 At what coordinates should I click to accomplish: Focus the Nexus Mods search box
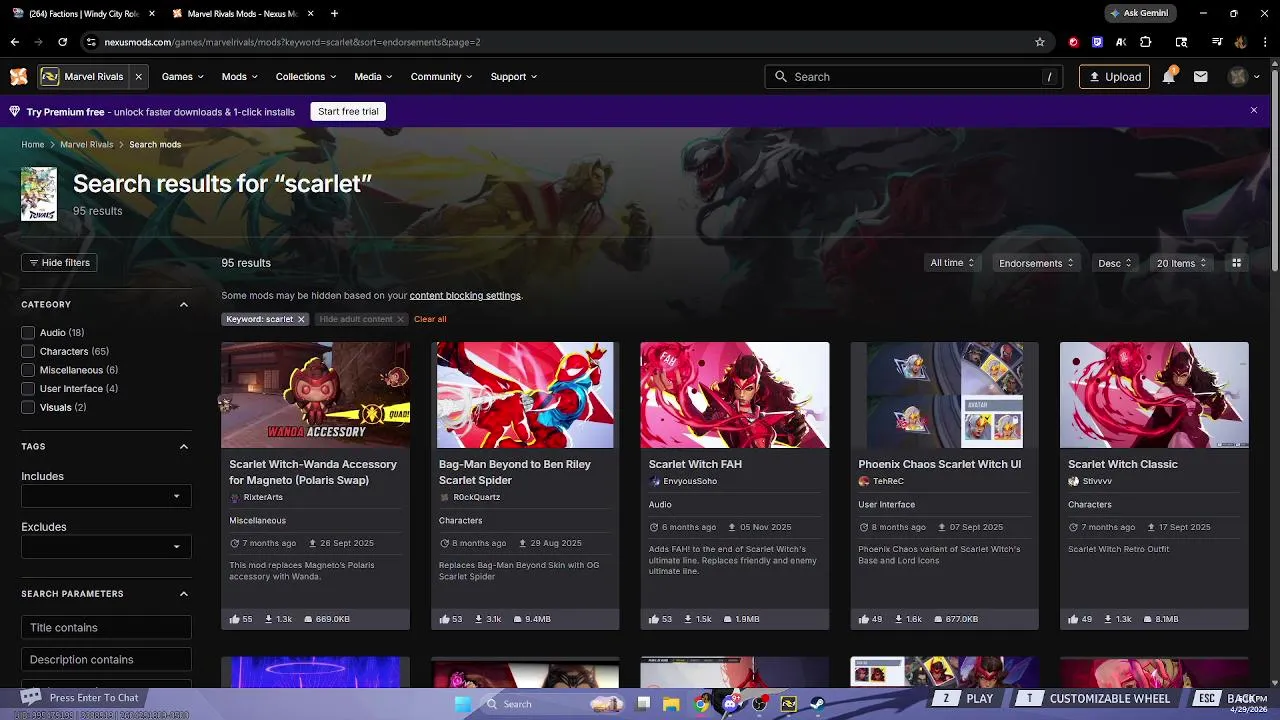tap(916, 77)
